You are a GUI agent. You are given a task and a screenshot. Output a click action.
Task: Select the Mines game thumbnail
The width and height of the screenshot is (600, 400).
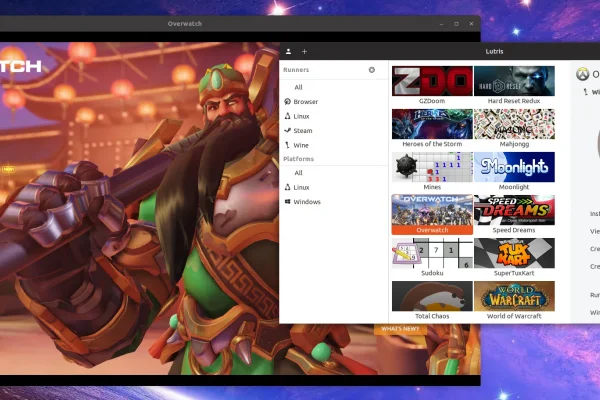coord(432,167)
